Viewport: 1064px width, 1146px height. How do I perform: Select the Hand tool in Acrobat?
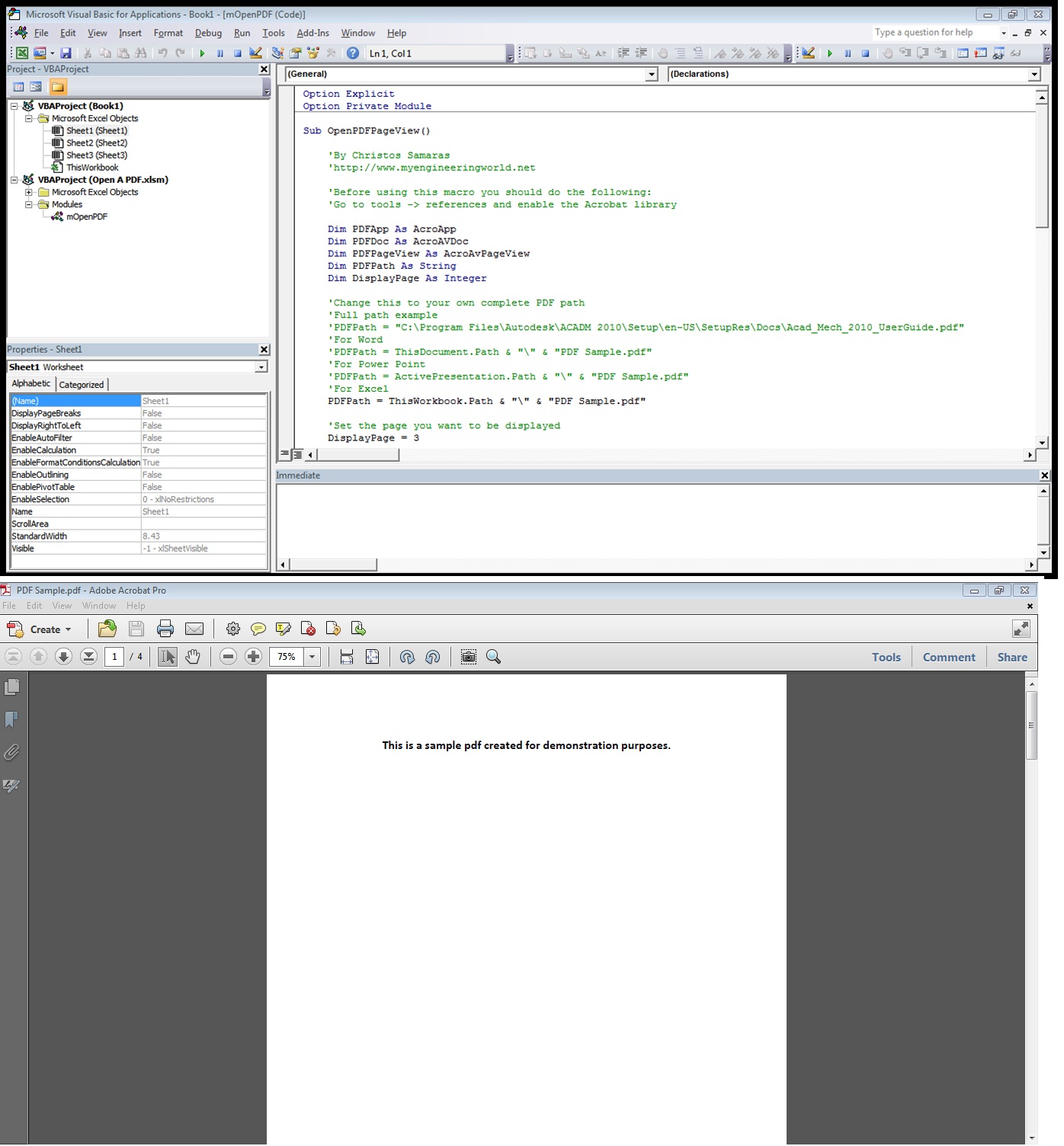193,656
